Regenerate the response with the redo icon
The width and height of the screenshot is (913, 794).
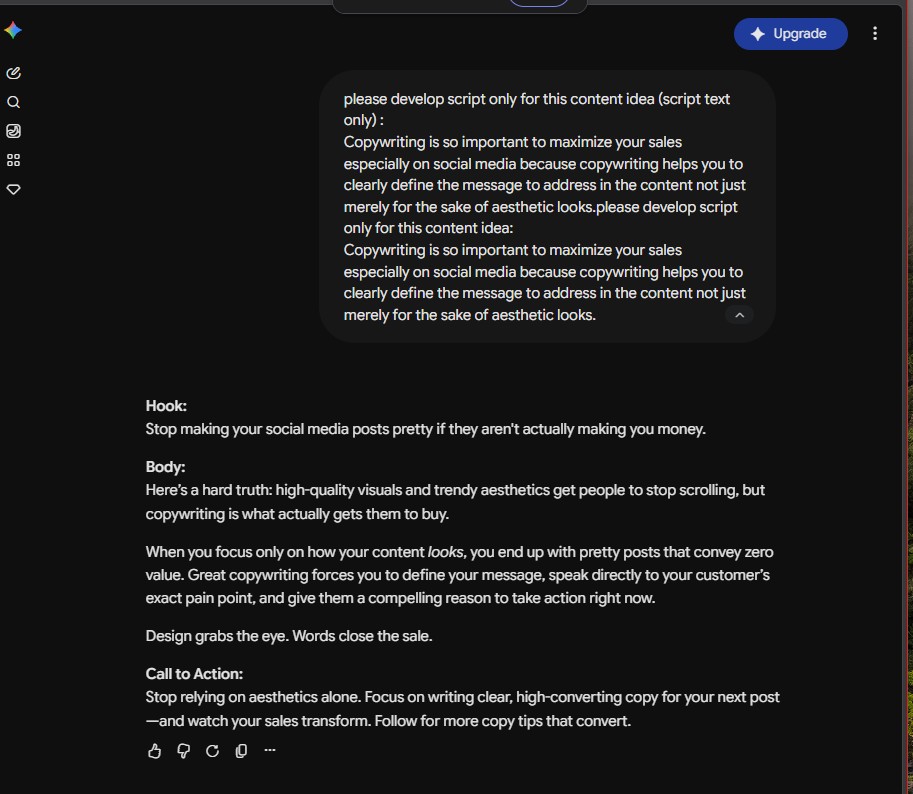213,751
